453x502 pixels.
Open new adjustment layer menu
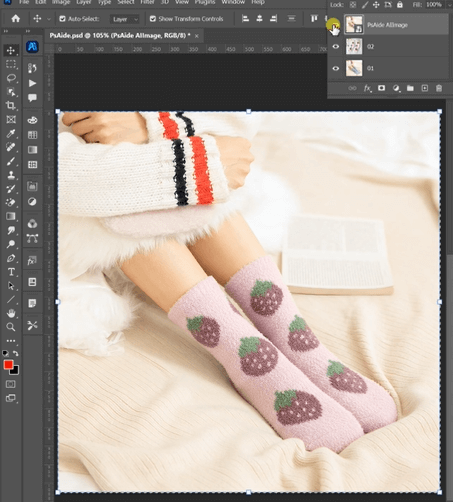[x=396, y=88]
